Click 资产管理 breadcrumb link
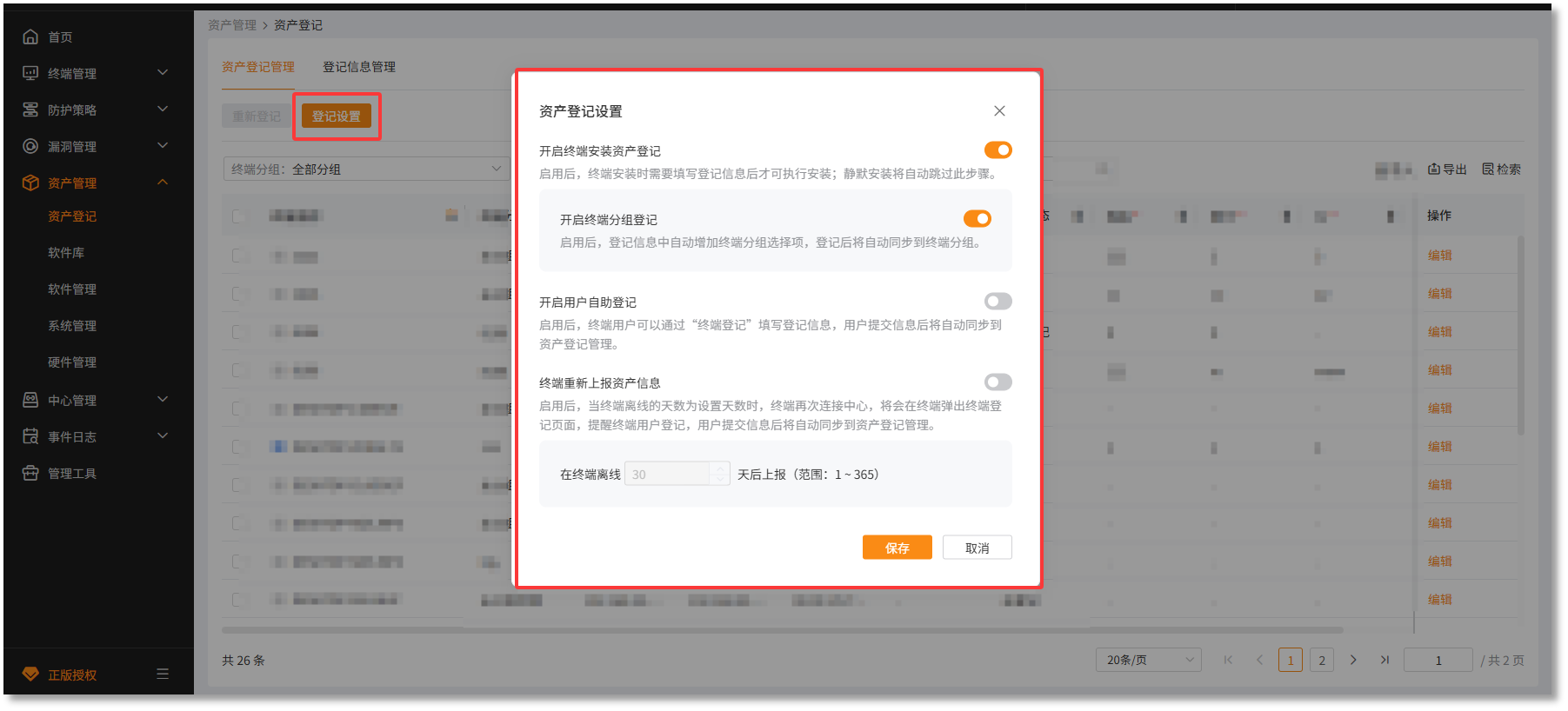This screenshot has height=711, width=1568. pyautogui.click(x=232, y=25)
